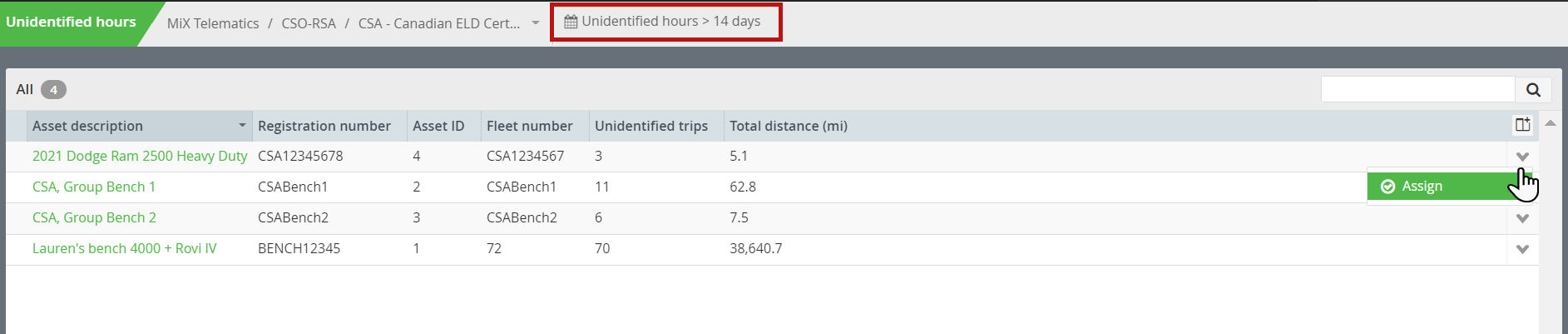Expand row actions for CSA, Group Bench 2
1568x334 pixels.
(x=1522, y=218)
